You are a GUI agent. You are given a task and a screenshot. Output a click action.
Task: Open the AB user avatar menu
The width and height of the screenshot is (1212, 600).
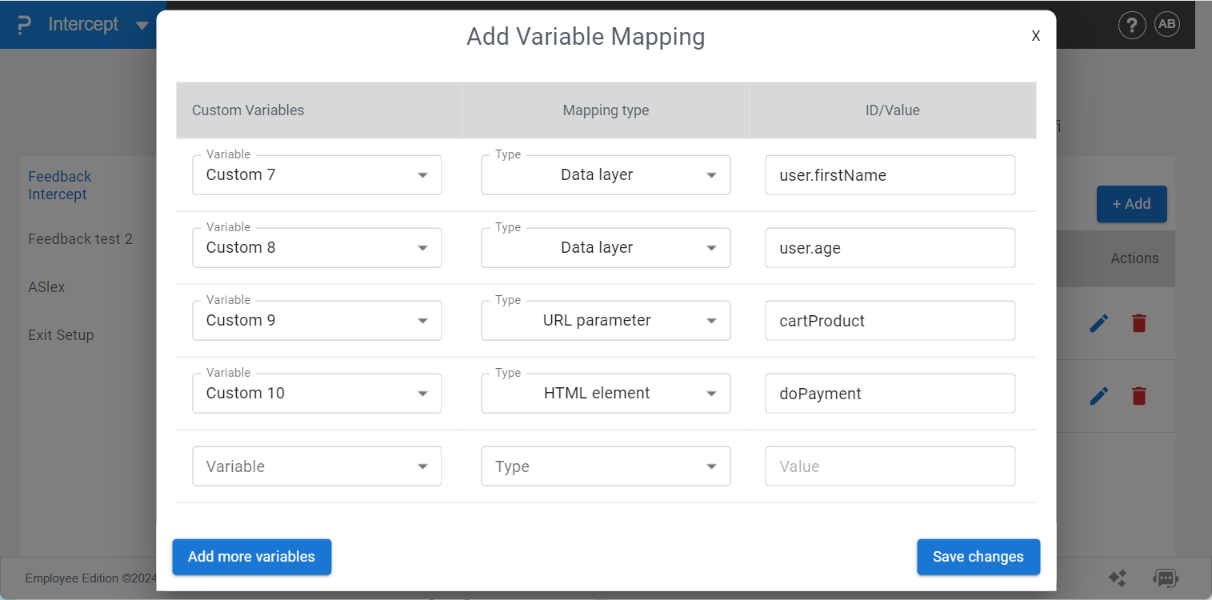[1167, 24]
